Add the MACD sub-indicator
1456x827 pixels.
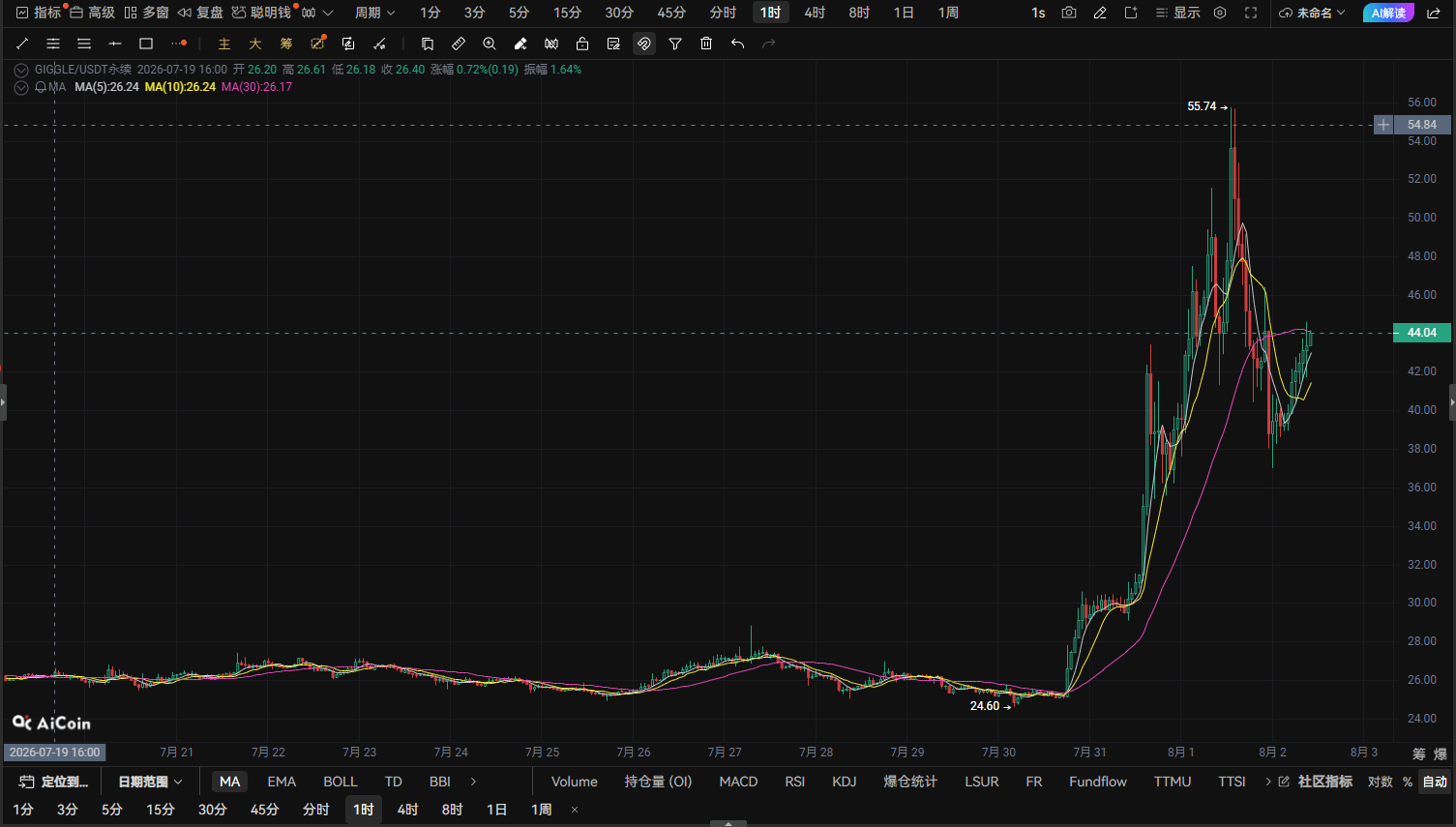pyautogui.click(x=738, y=782)
